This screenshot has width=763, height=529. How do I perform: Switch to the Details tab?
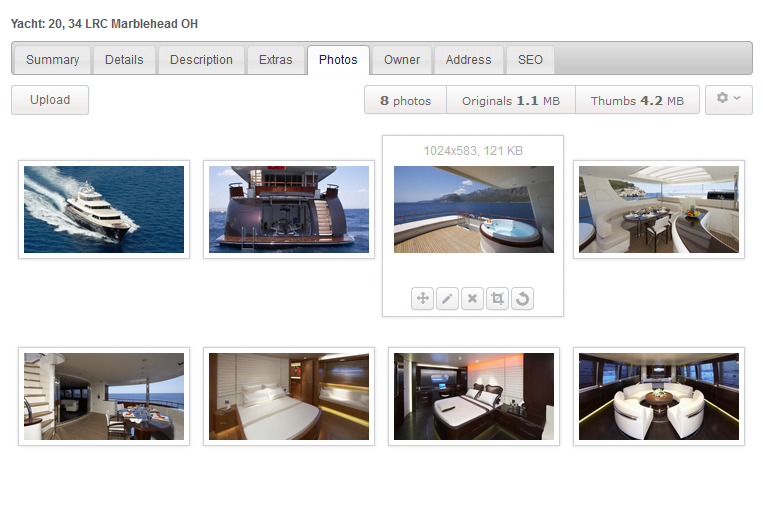coord(124,60)
